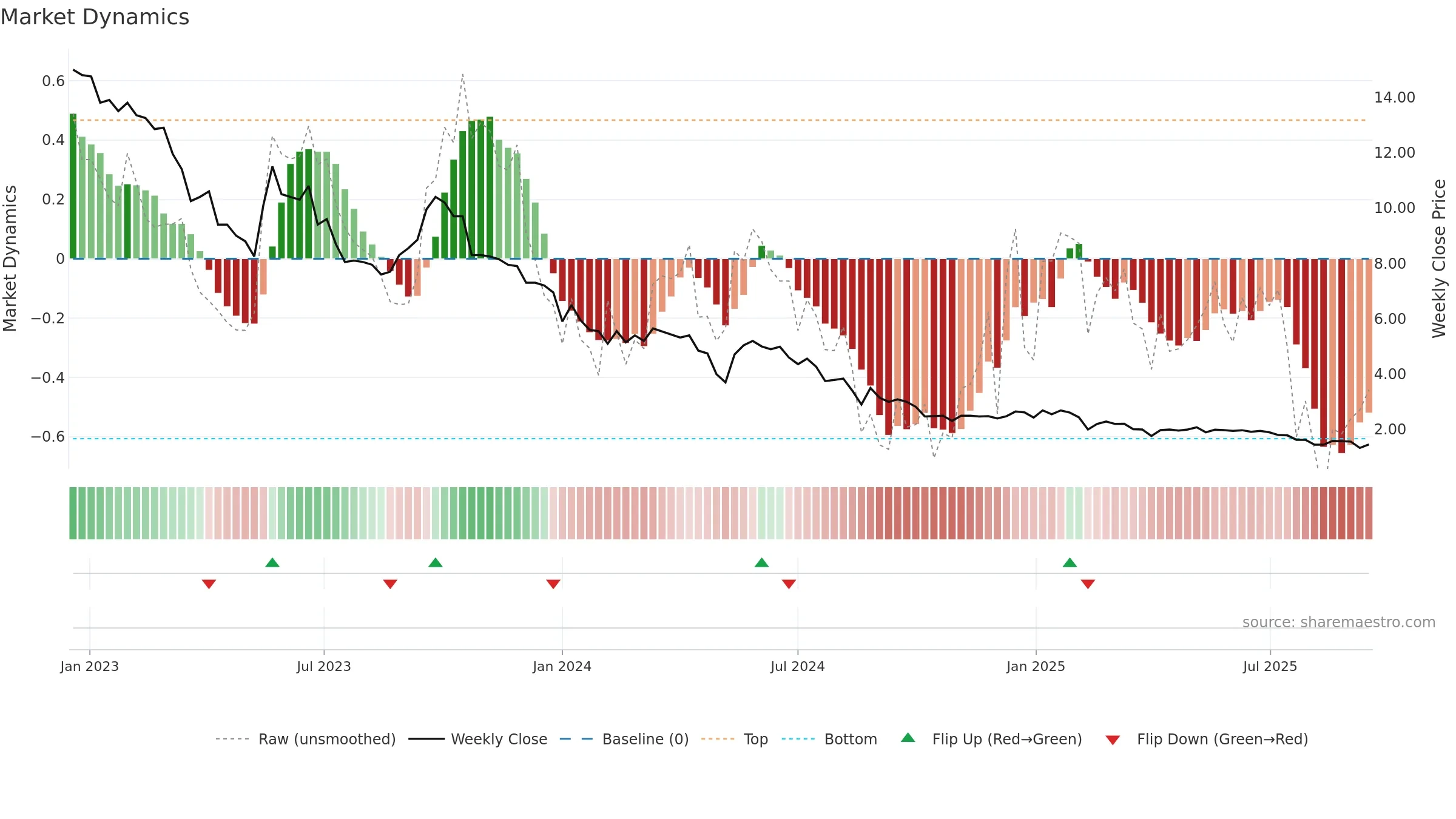The width and height of the screenshot is (1456, 819).
Task: Click the 10.00 price axis label
Action: click(1395, 207)
